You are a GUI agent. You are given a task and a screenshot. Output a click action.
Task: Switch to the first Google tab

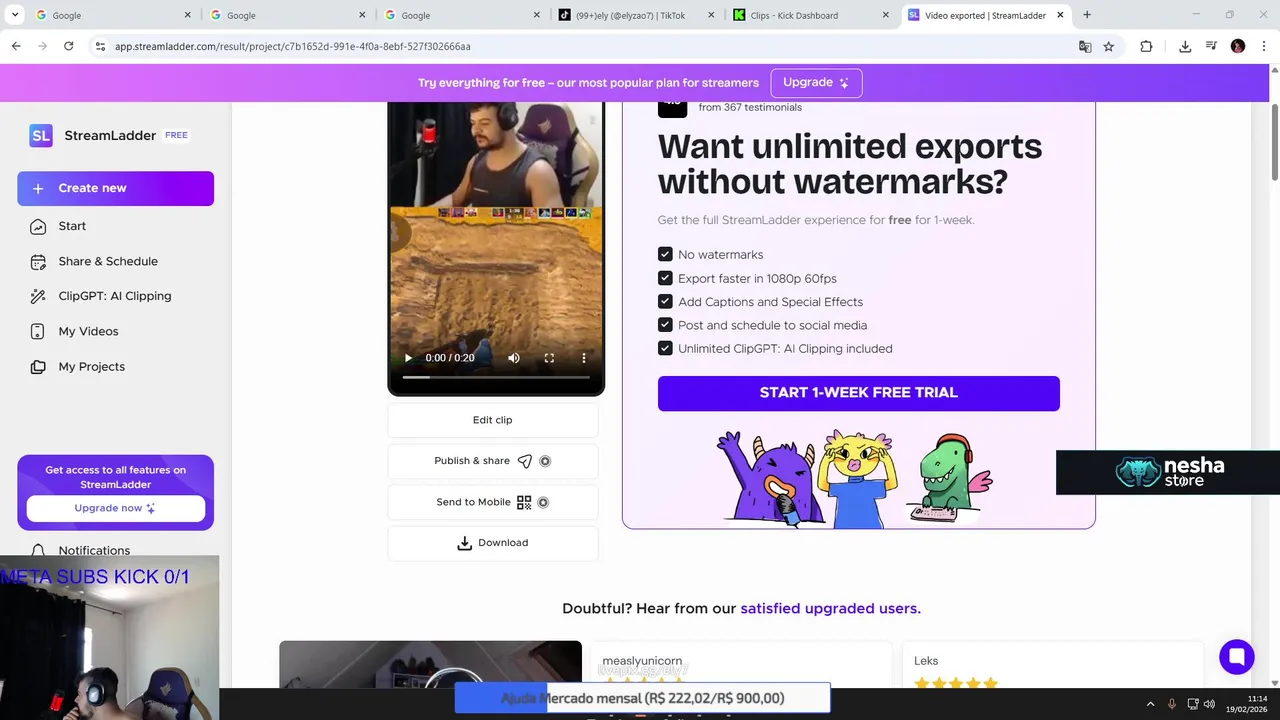click(x=112, y=15)
